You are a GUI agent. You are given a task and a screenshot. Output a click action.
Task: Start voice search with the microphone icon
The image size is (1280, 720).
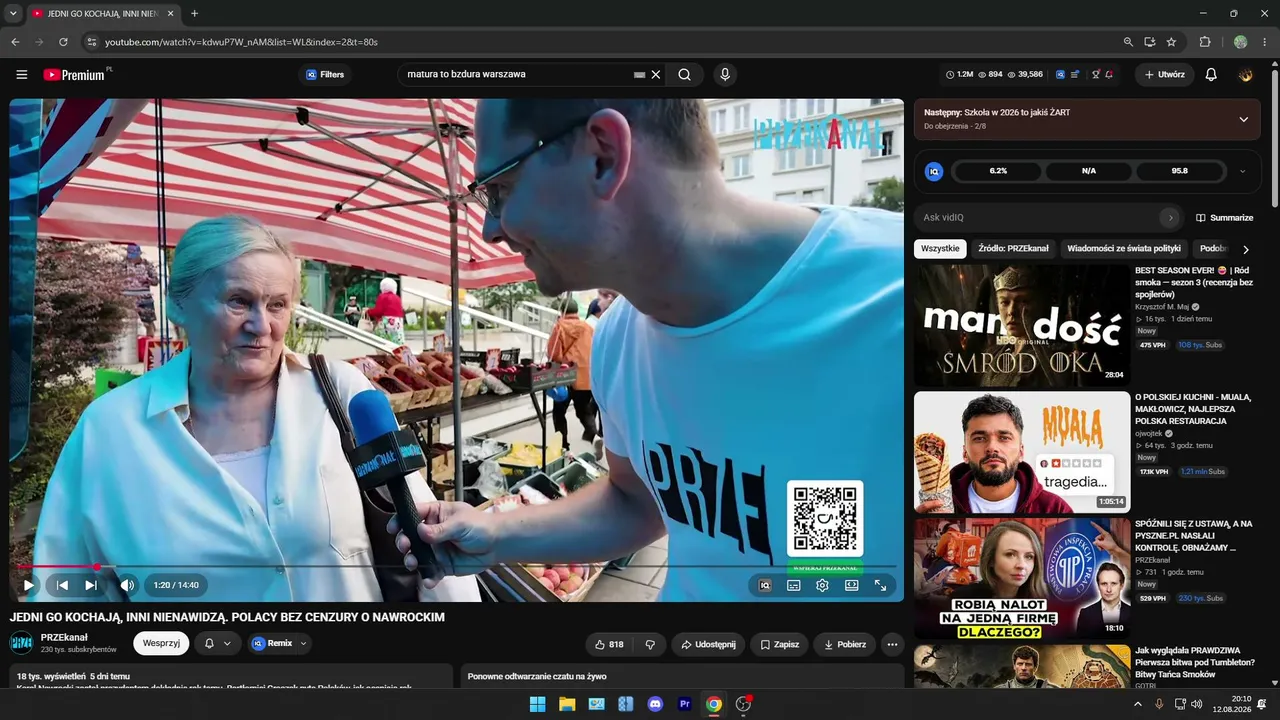point(725,75)
